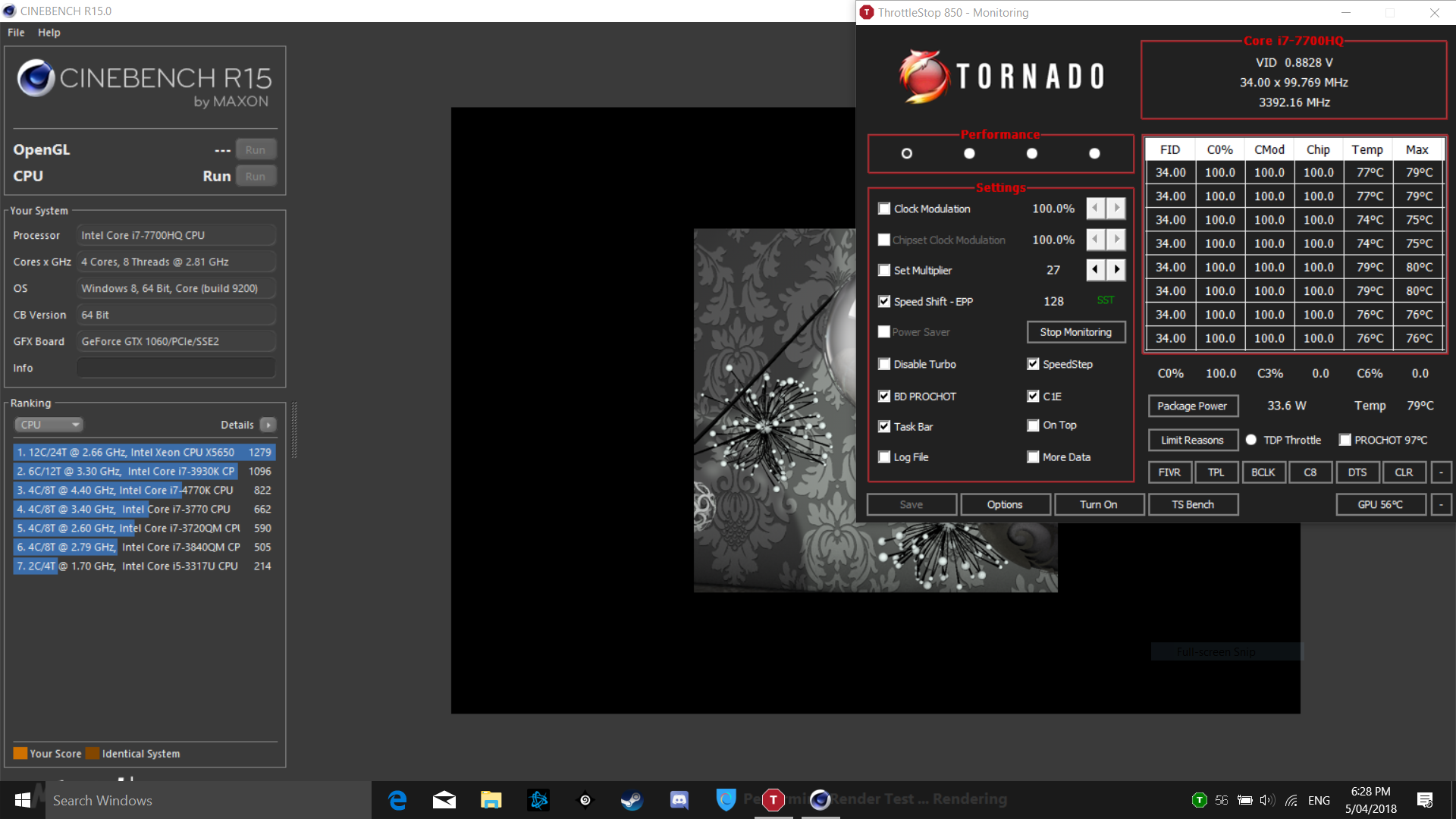
Task: Launch Battle.net from taskbar
Action: [x=538, y=800]
